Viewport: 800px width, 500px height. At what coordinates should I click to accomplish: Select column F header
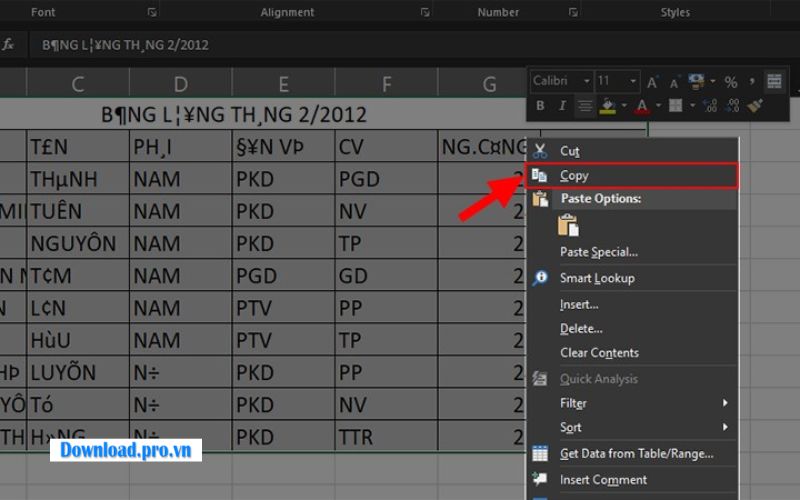pos(386,84)
